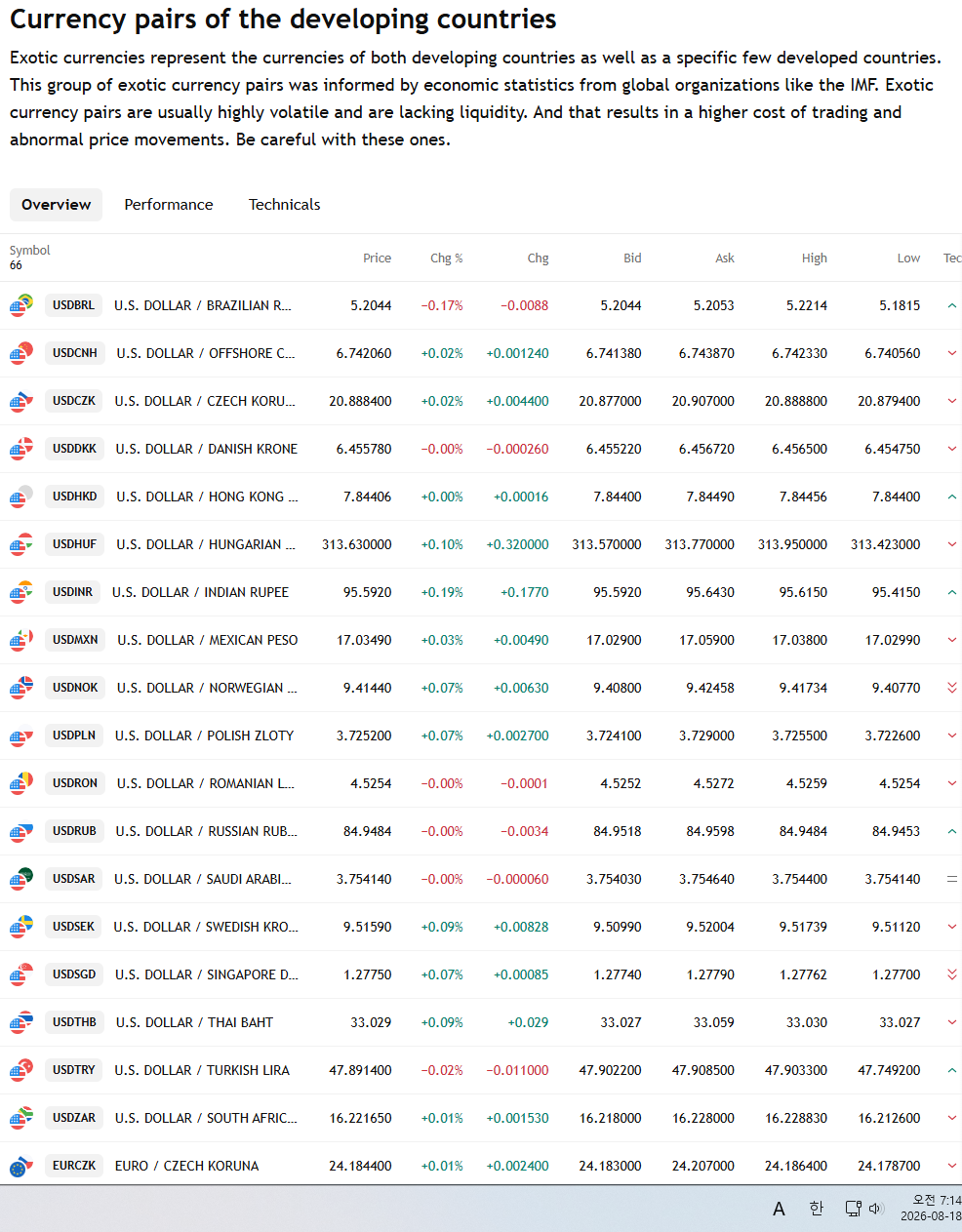This screenshot has height=1232, width=962.
Task: Click the USDSEK bid value 9.50990
Action: [618, 927]
